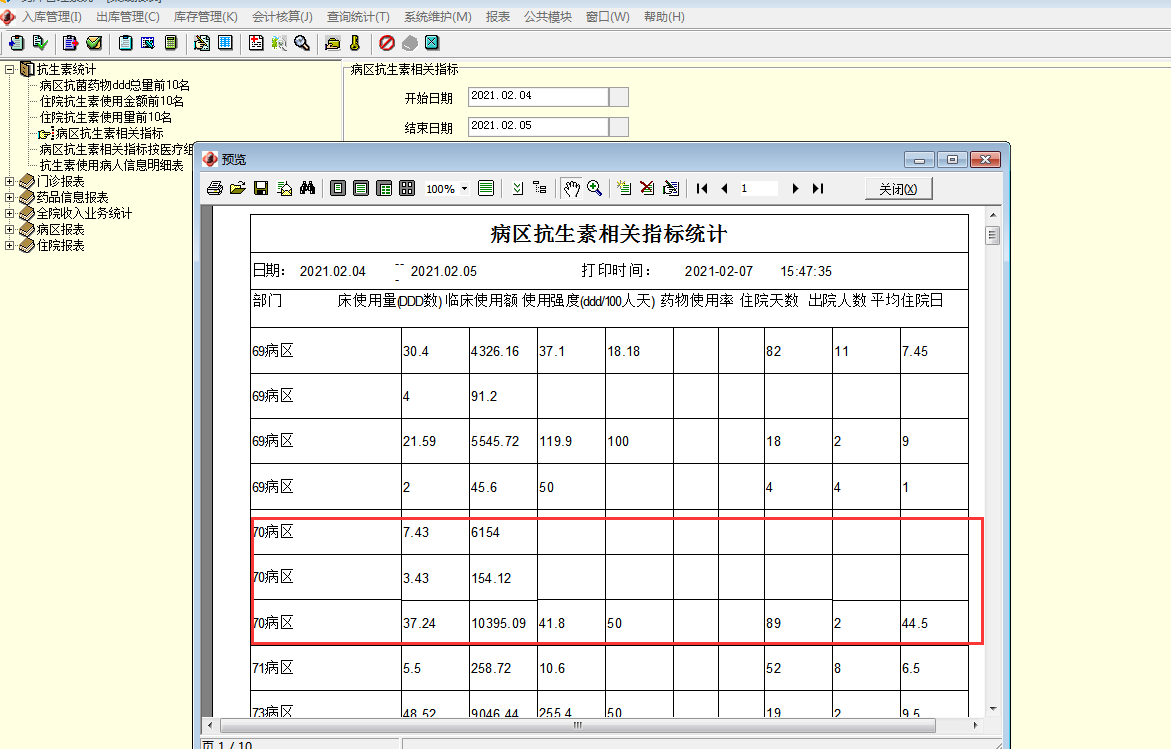Image resolution: width=1171 pixels, height=749 pixels.
Task: Click the send mail envelope icon in preview
Action: coord(285,188)
